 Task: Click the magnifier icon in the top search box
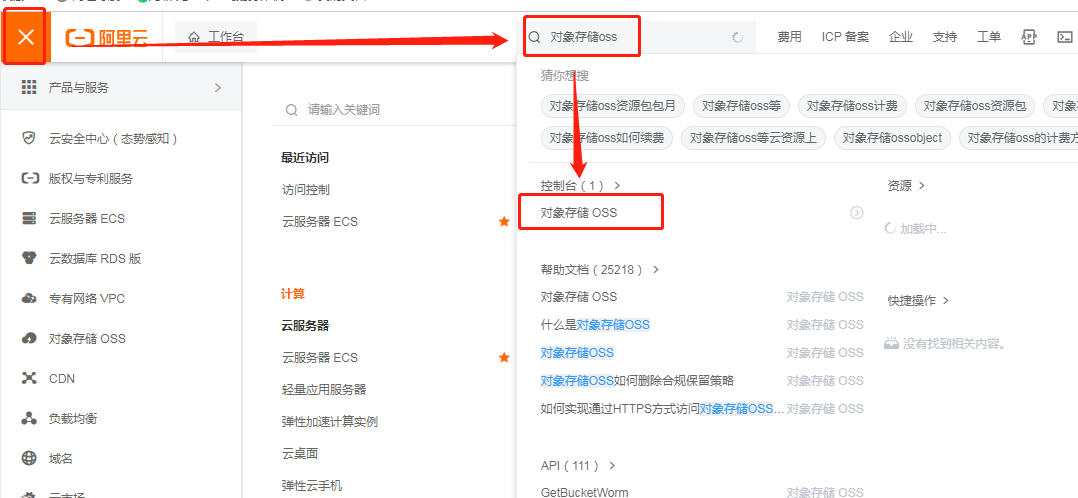(534, 37)
